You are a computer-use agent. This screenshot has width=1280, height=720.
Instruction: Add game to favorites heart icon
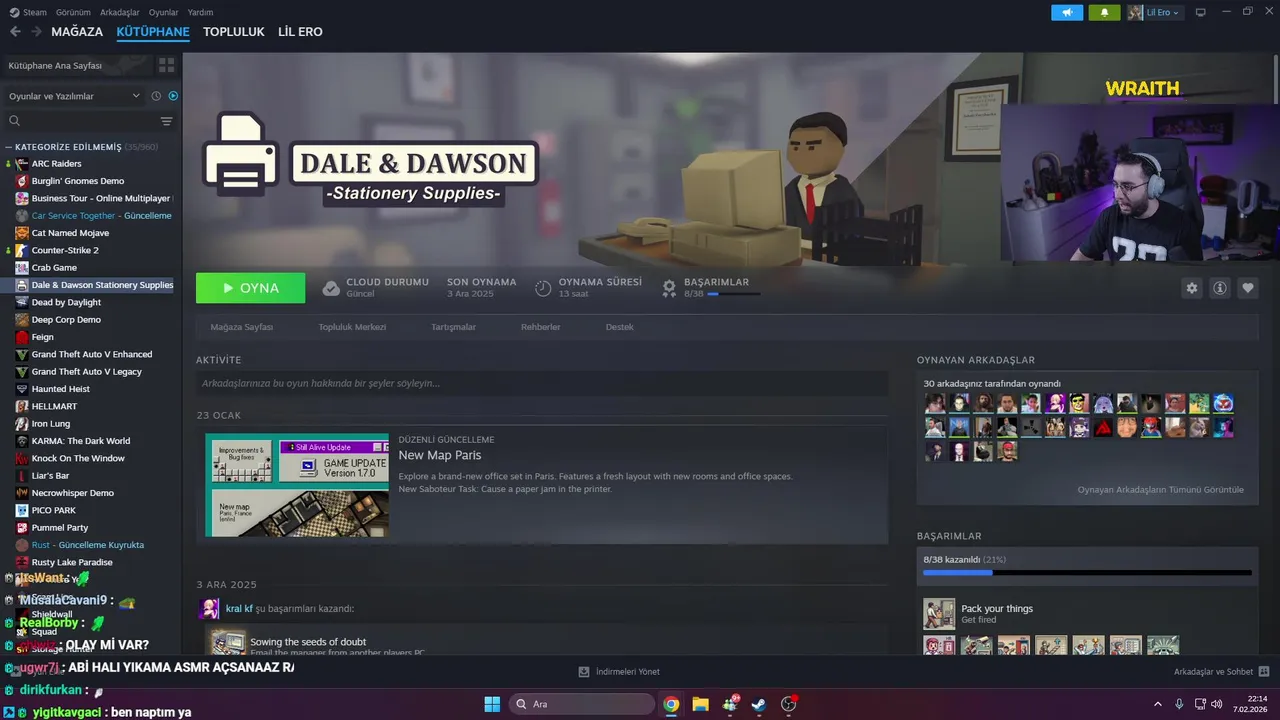[x=1248, y=288]
